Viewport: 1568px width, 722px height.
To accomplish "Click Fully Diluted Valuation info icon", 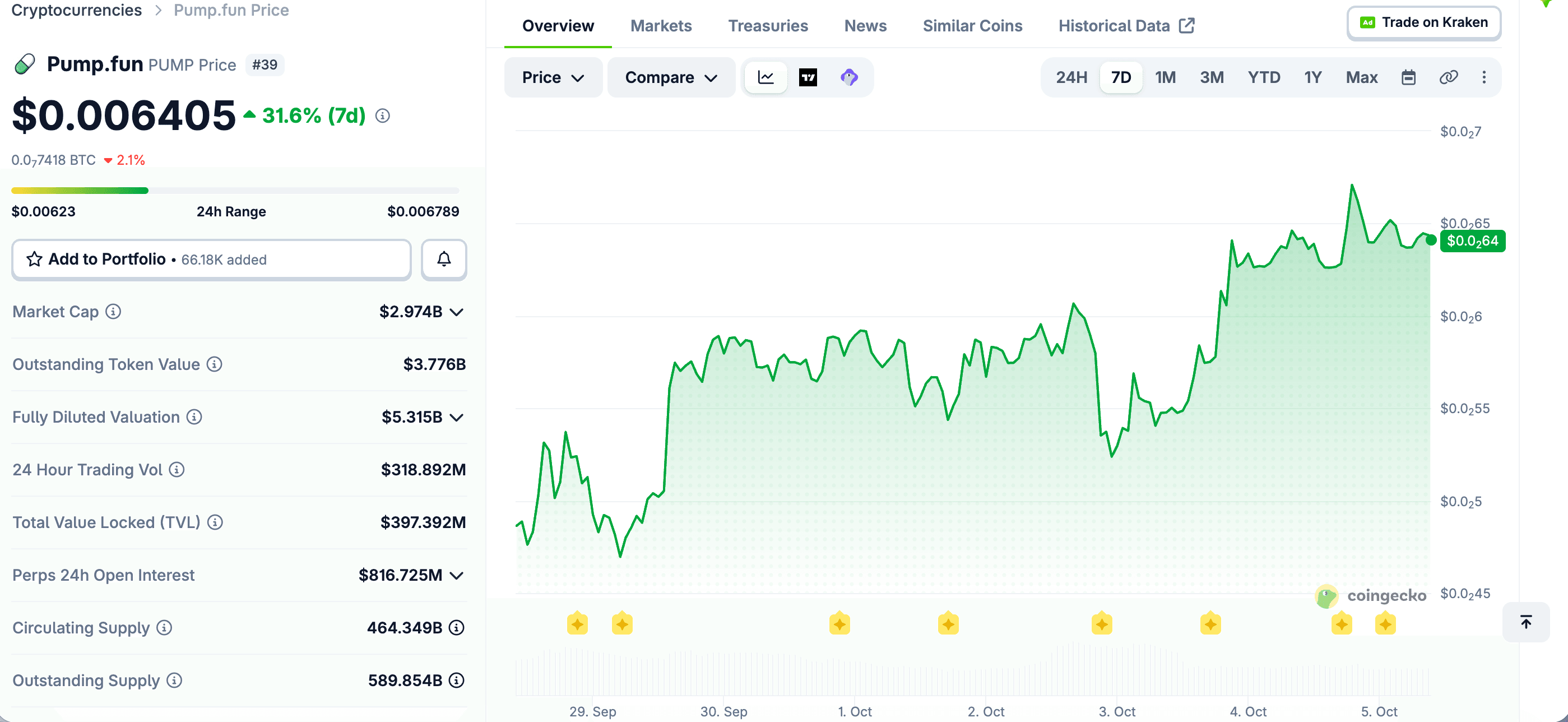I will pyautogui.click(x=194, y=417).
